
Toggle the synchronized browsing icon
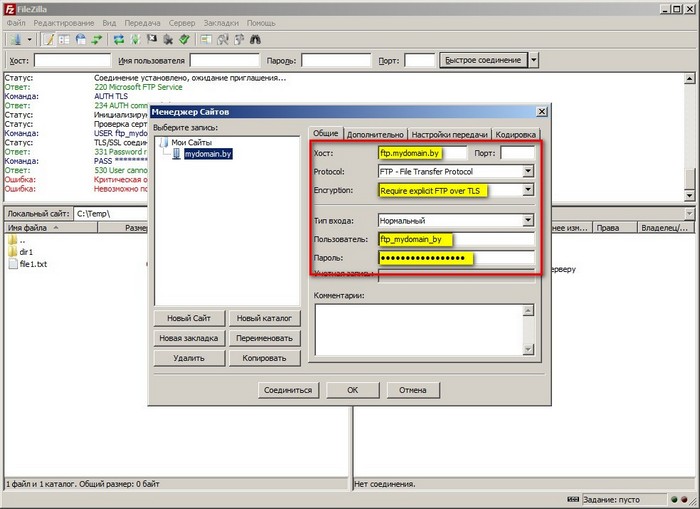pos(239,40)
